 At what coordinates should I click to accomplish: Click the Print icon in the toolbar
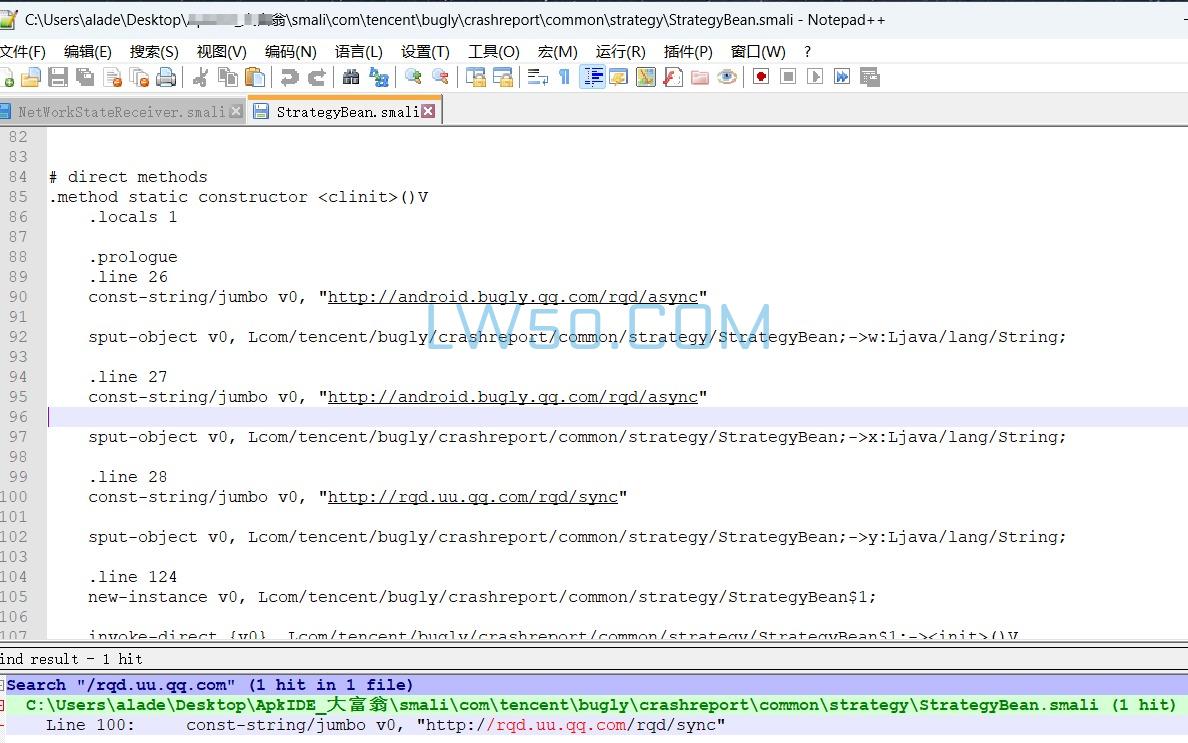pos(166,77)
